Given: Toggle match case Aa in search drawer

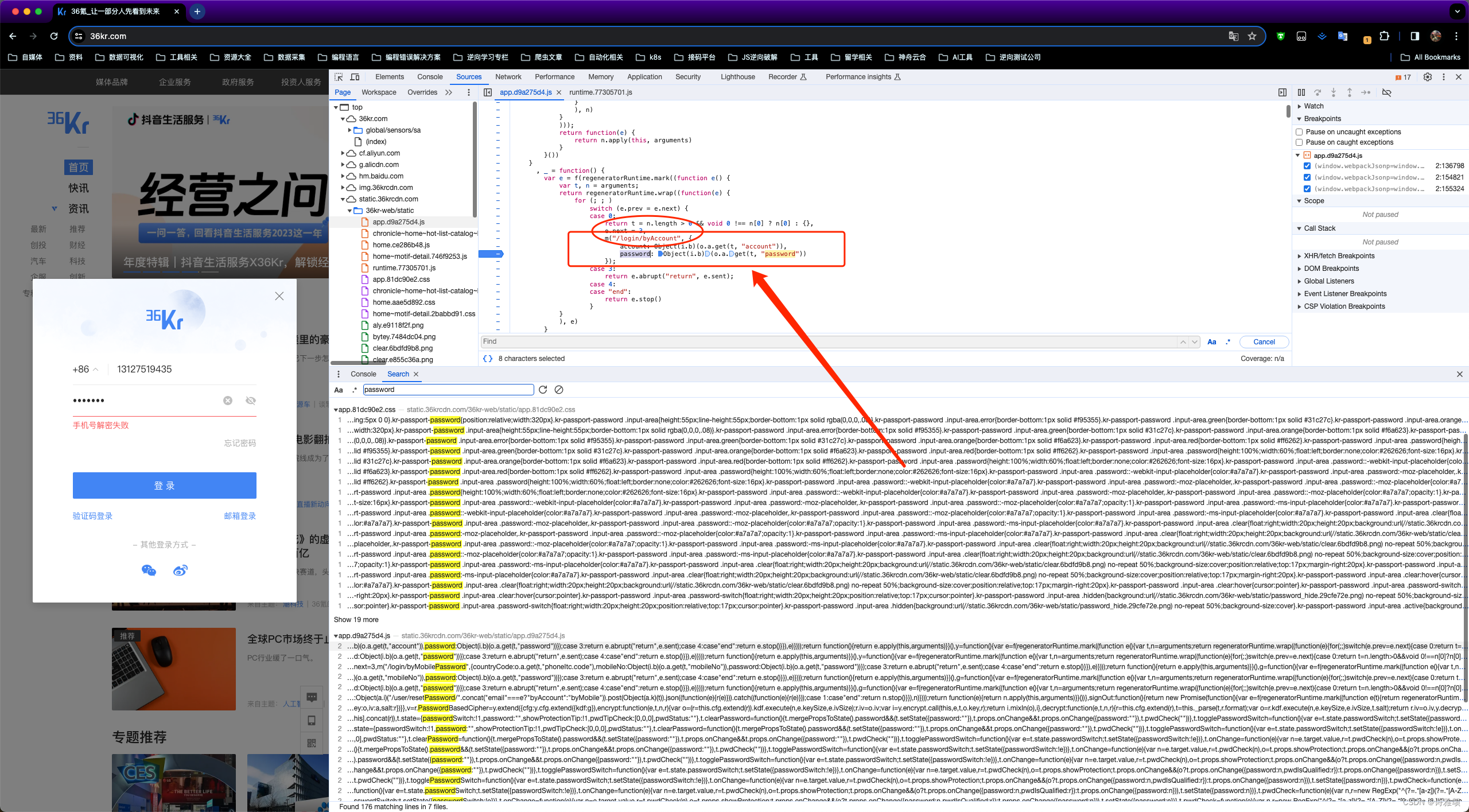Looking at the screenshot, I should tap(339, 390).
